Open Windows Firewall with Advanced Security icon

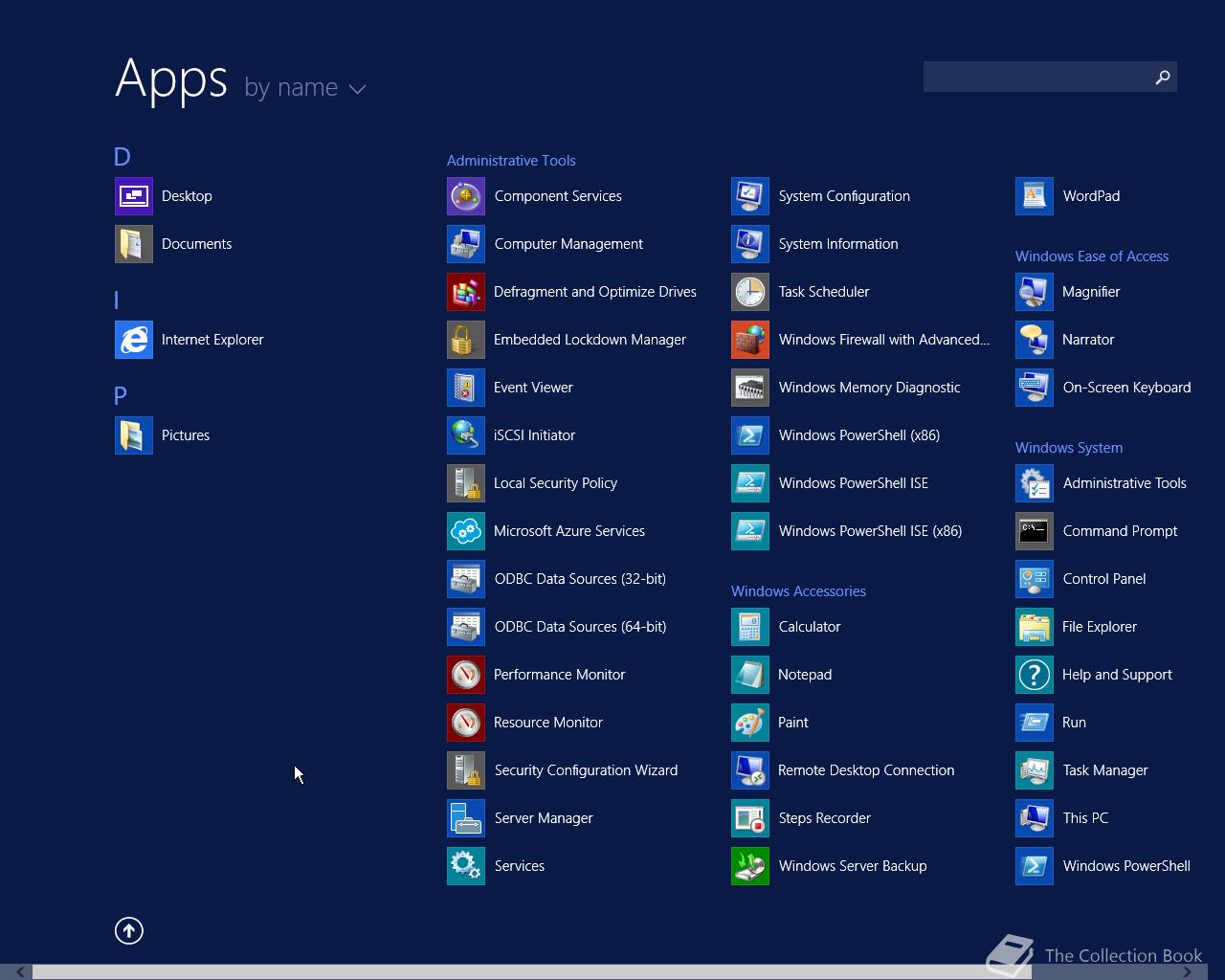pyautogui.click(x=750, y=340)
